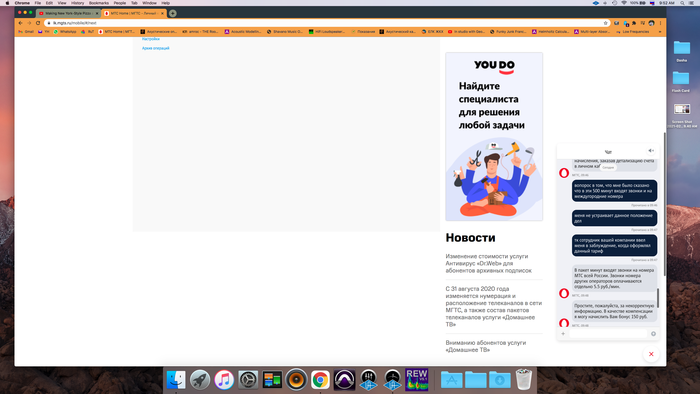The width and height of the screenshot is (700, 394).
Task: Open the orange speaker app in Dock
Action: point(296,380)
